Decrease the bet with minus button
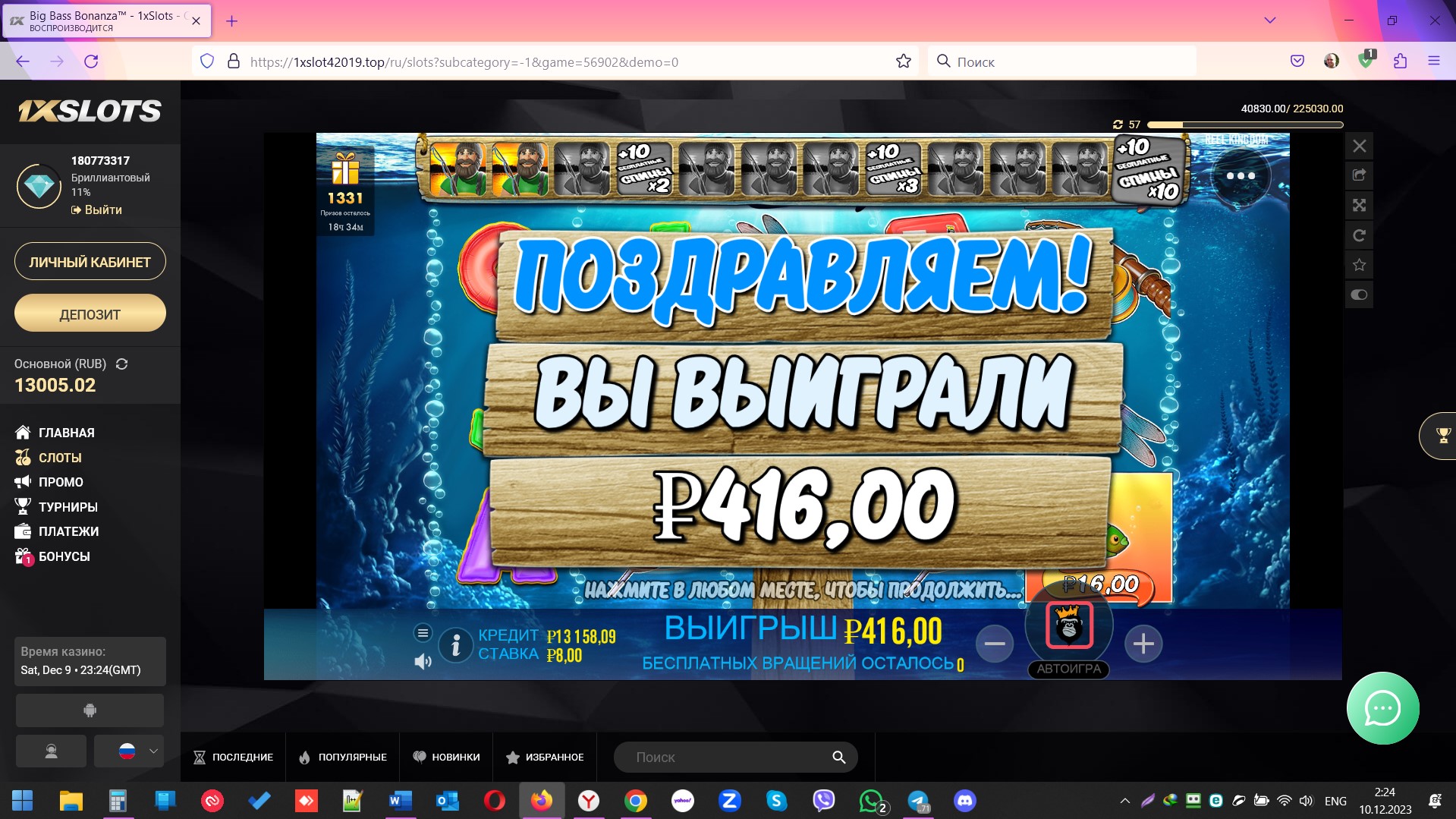 tap(994, 644)
